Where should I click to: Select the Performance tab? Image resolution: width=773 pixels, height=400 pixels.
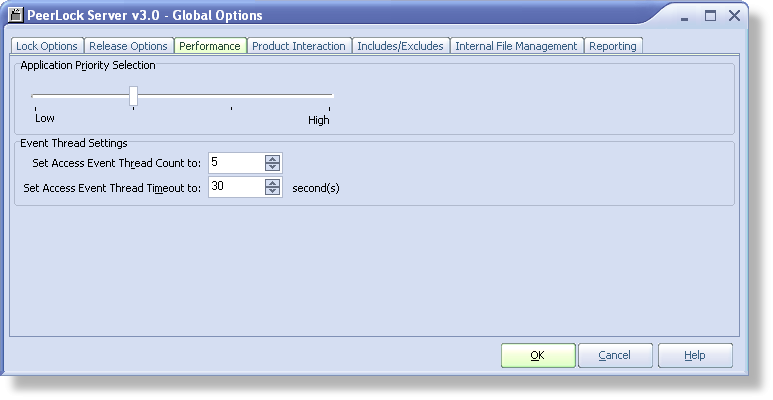point(210,46)
